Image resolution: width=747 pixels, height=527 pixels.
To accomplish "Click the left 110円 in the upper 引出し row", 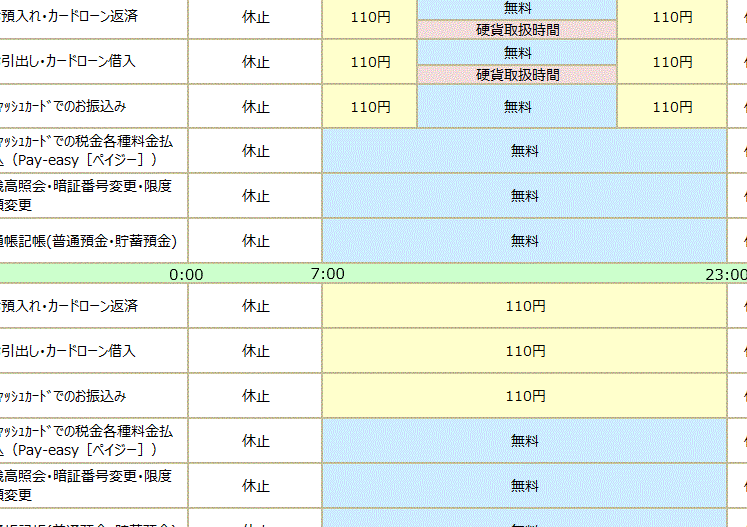I will (x=370, y=62).
